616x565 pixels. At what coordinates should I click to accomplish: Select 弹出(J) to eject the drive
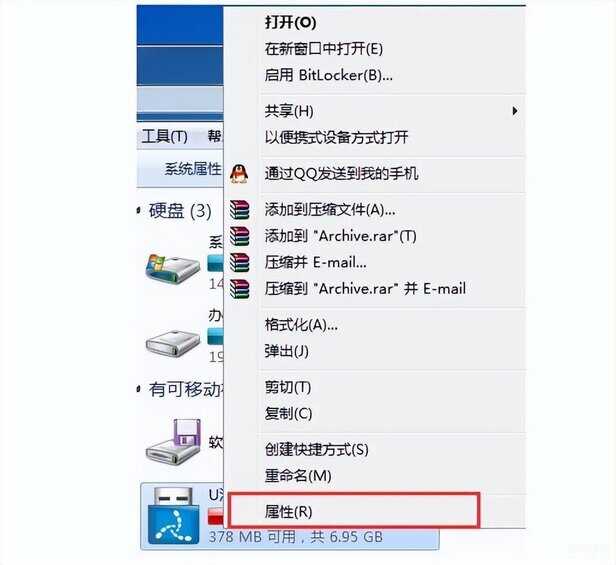286,351
